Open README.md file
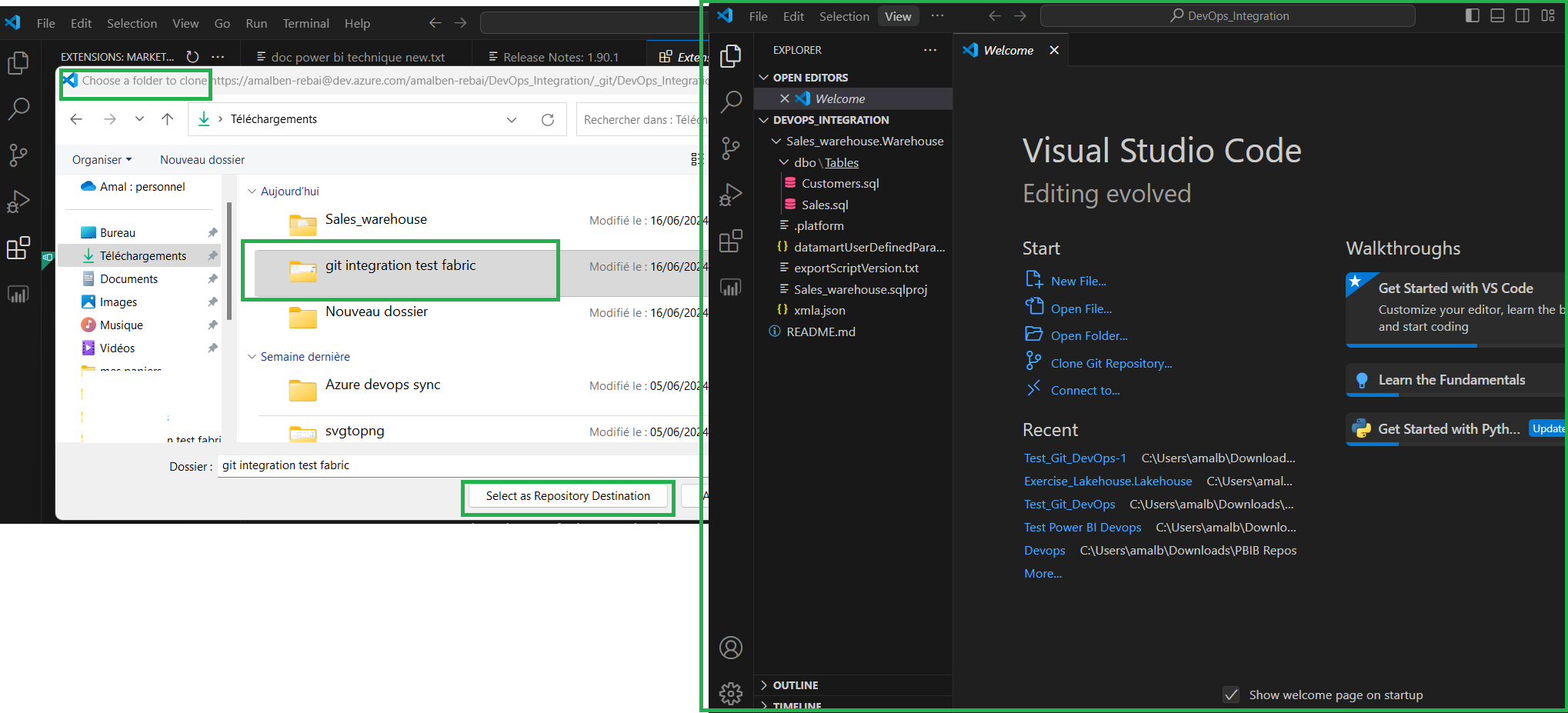1568x713 pixels. tap(820, 332)
